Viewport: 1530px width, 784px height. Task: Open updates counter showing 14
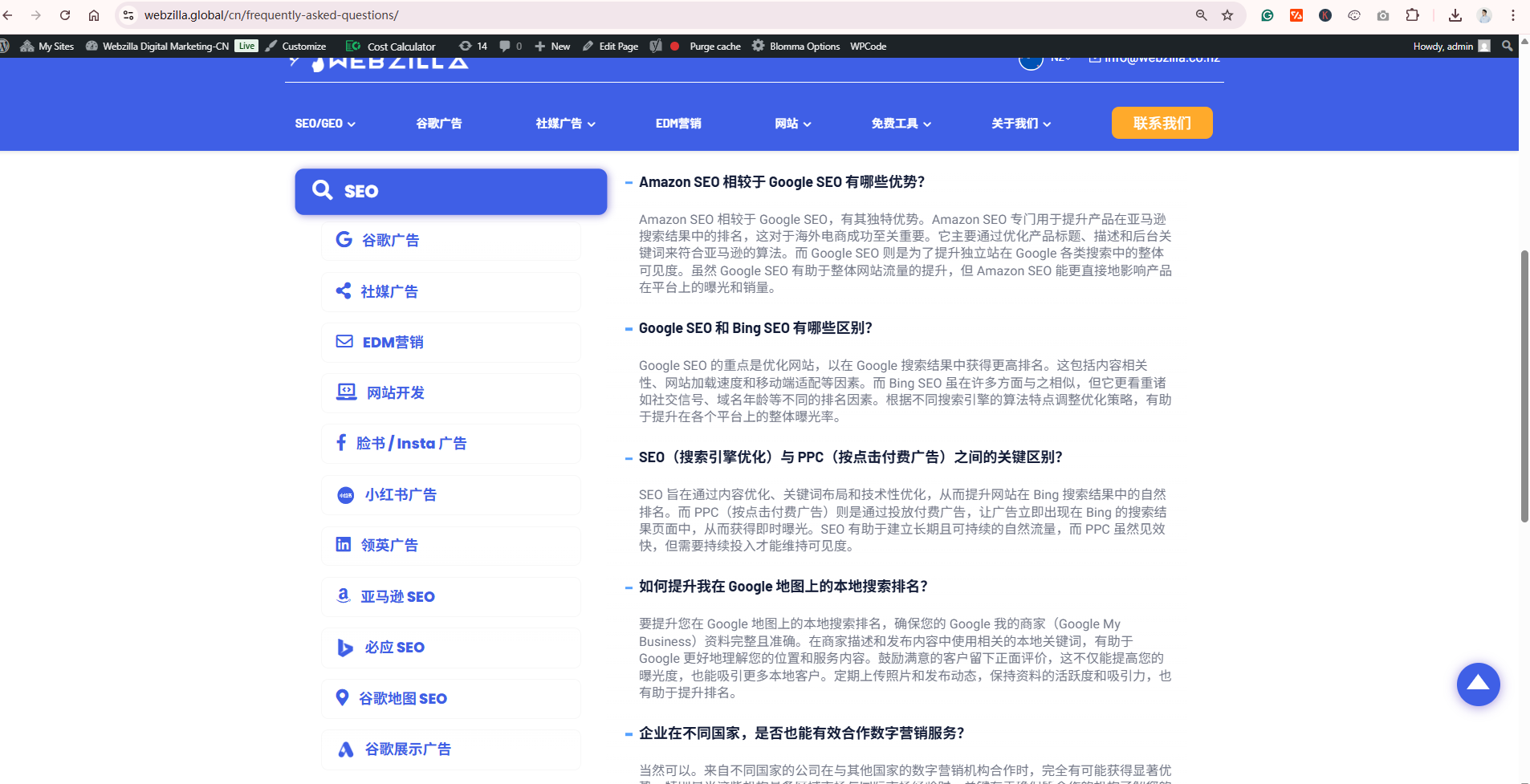pyautogui.click(x=473, y=46)
